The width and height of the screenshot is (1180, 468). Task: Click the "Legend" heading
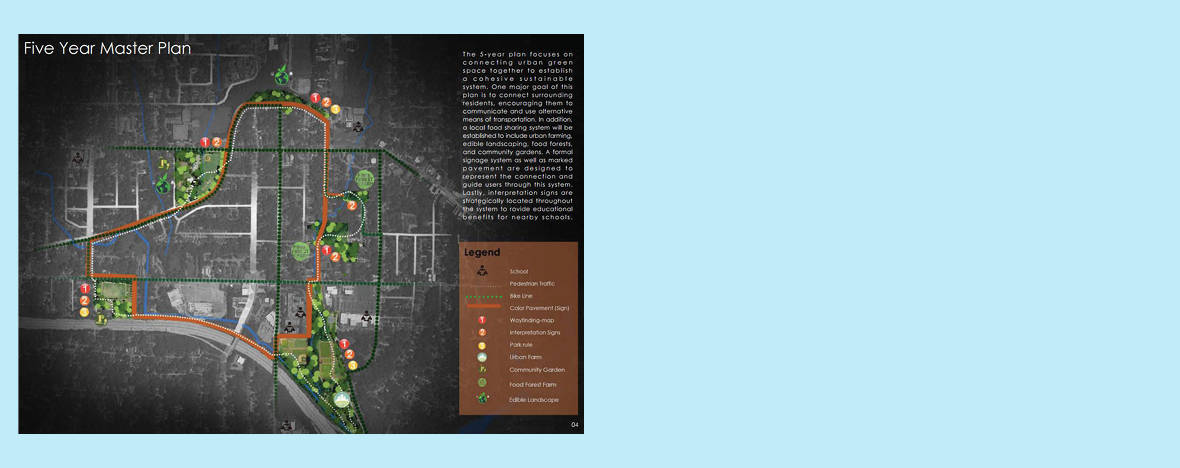tap(481, 253)
